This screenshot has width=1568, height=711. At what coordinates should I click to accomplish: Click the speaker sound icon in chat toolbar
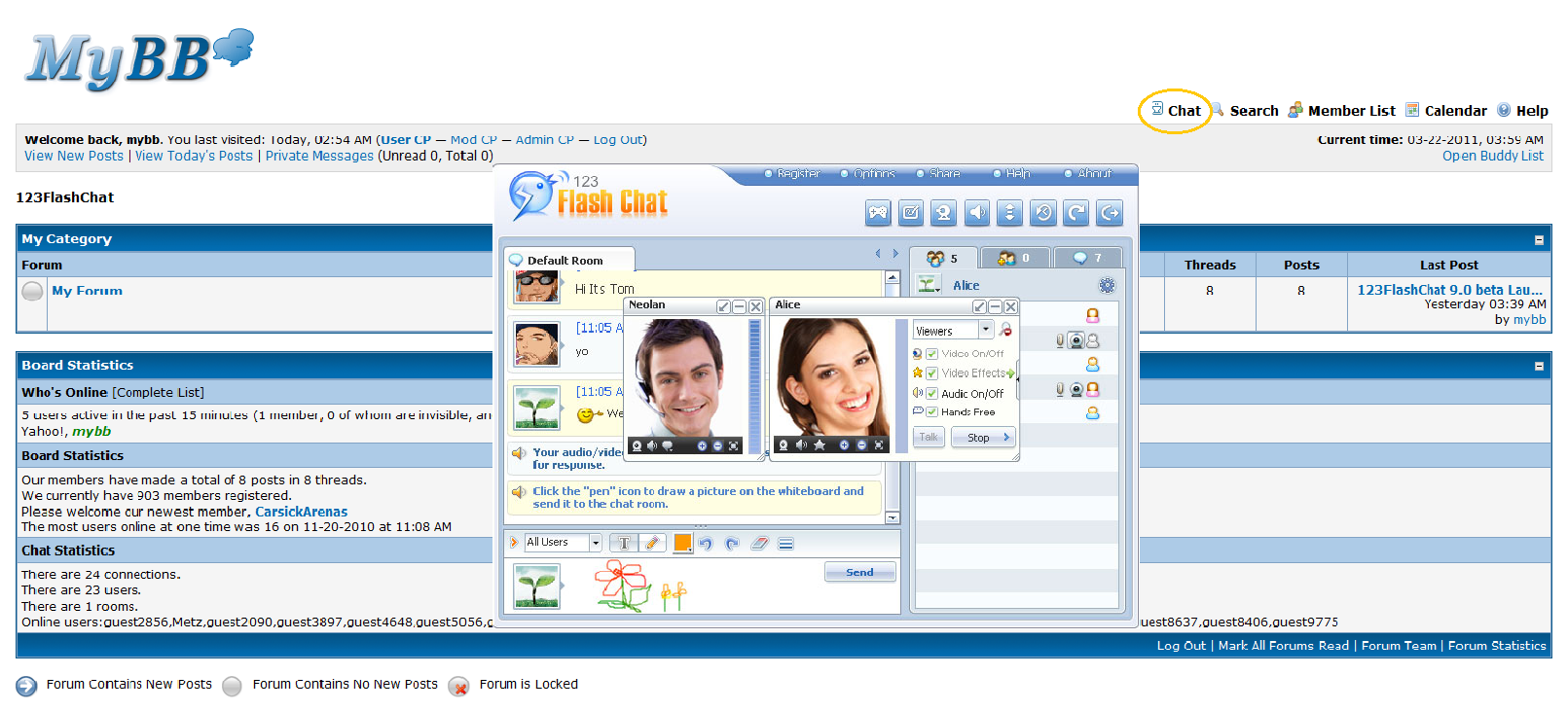977,213
